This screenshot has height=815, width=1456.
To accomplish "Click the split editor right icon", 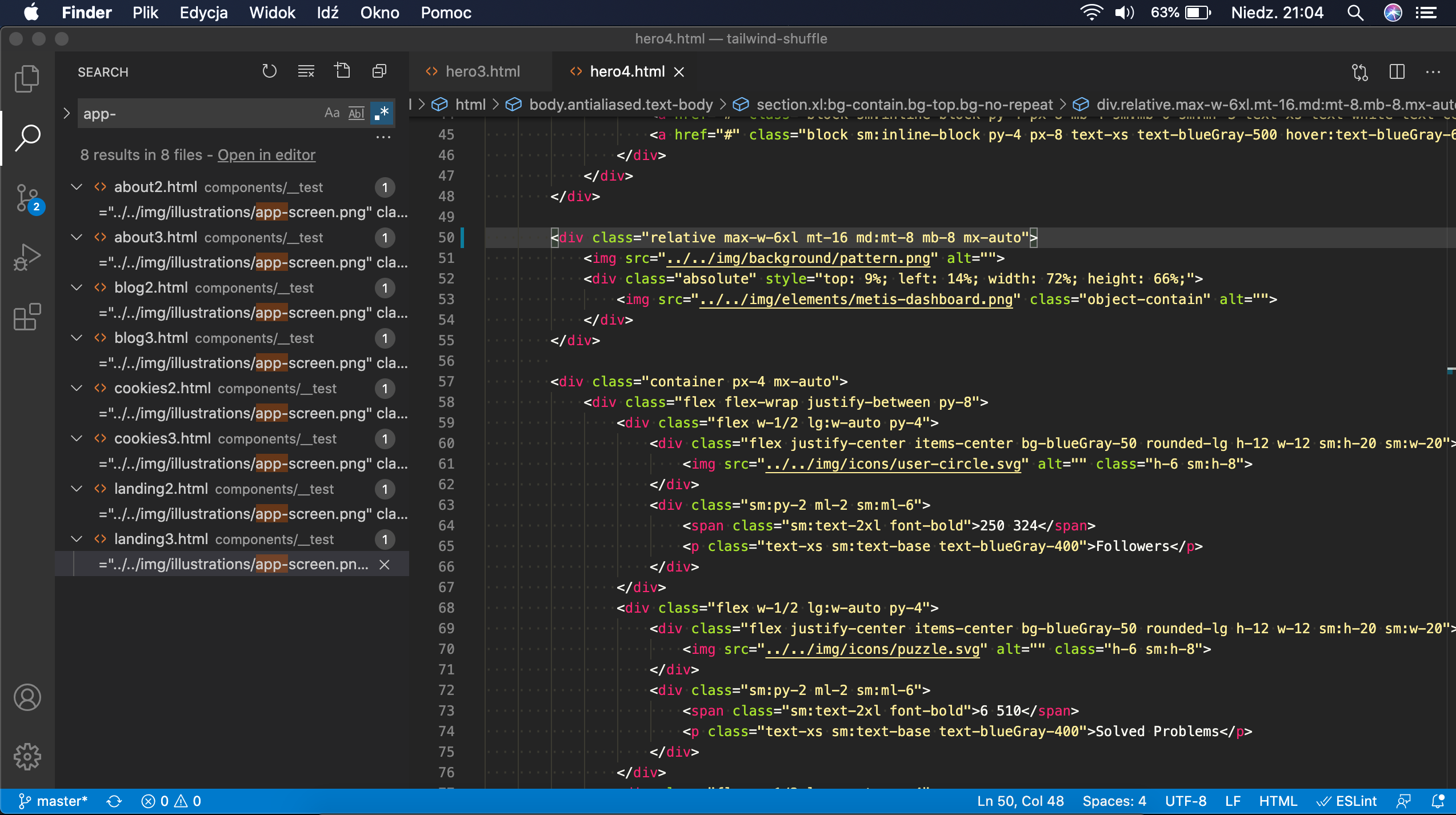I will [x=1397, y=72].
